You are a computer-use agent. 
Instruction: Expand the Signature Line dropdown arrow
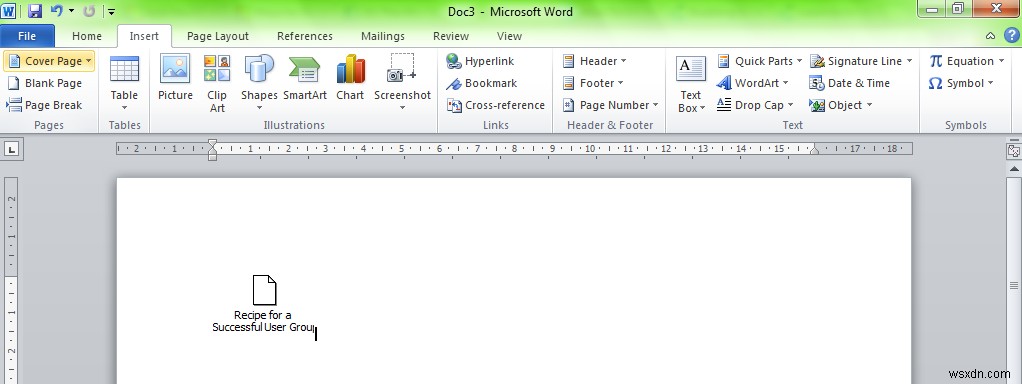(x=909, y=61)
